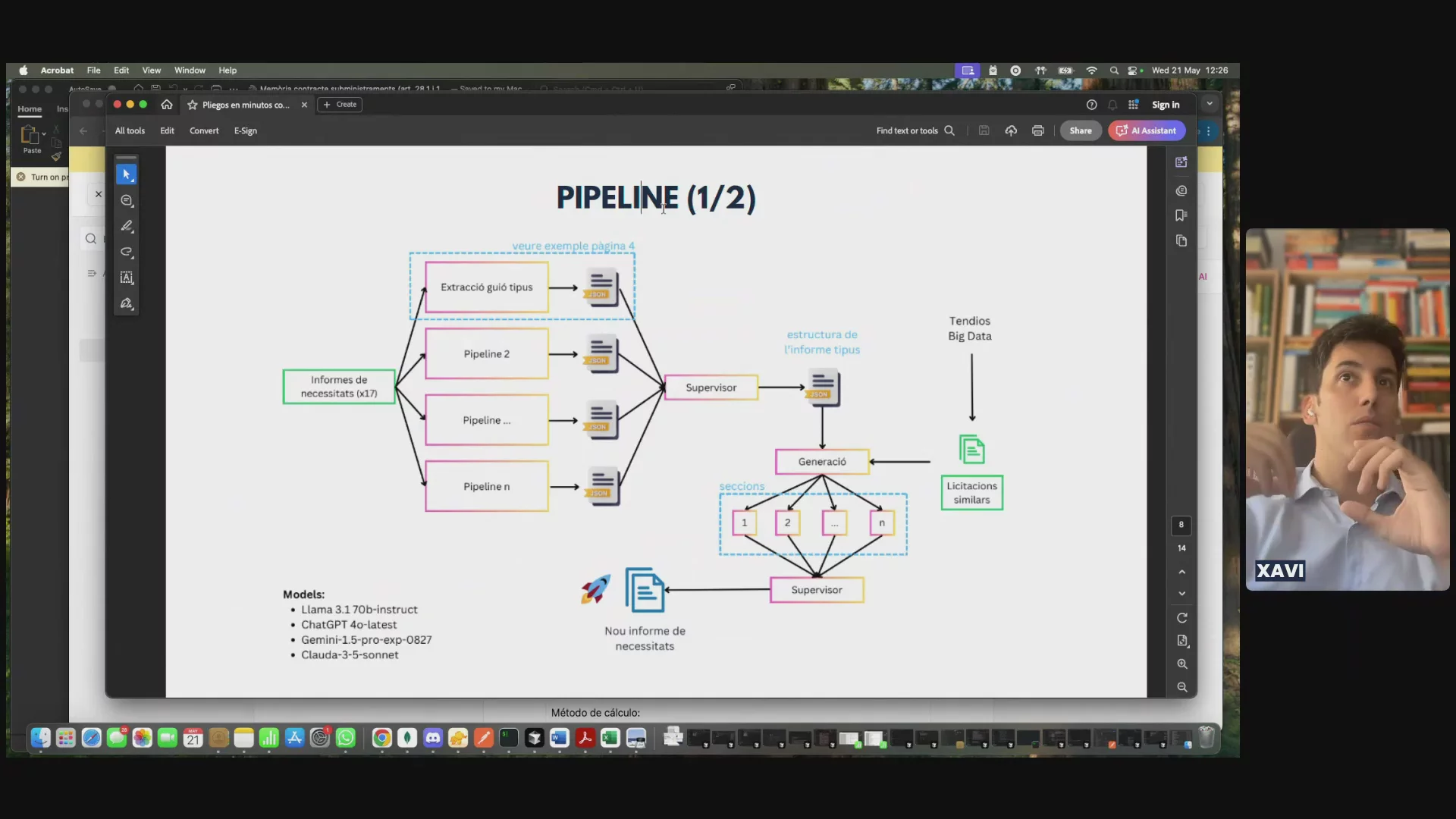Viewport: 1456px width, 819px height.
Task: Open Spotlight search in menu bar
Action: coord(1114,70)
